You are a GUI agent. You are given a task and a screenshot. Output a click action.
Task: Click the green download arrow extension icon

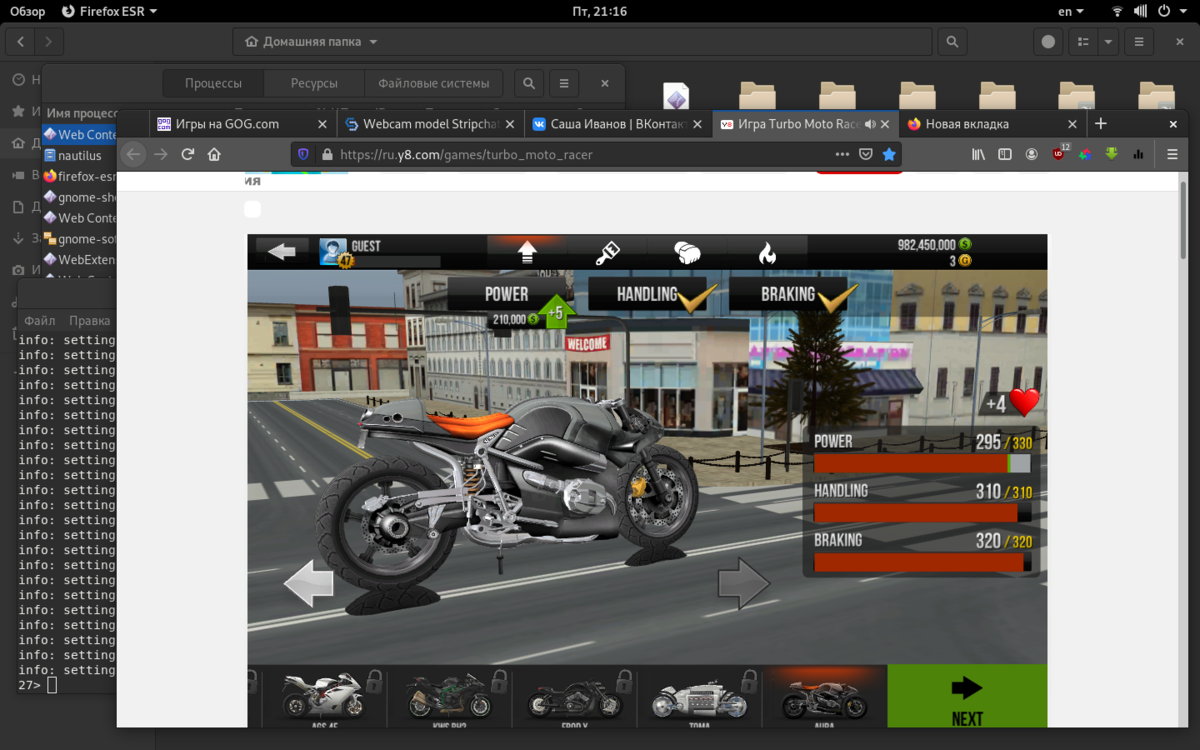tap(1111, 155)
